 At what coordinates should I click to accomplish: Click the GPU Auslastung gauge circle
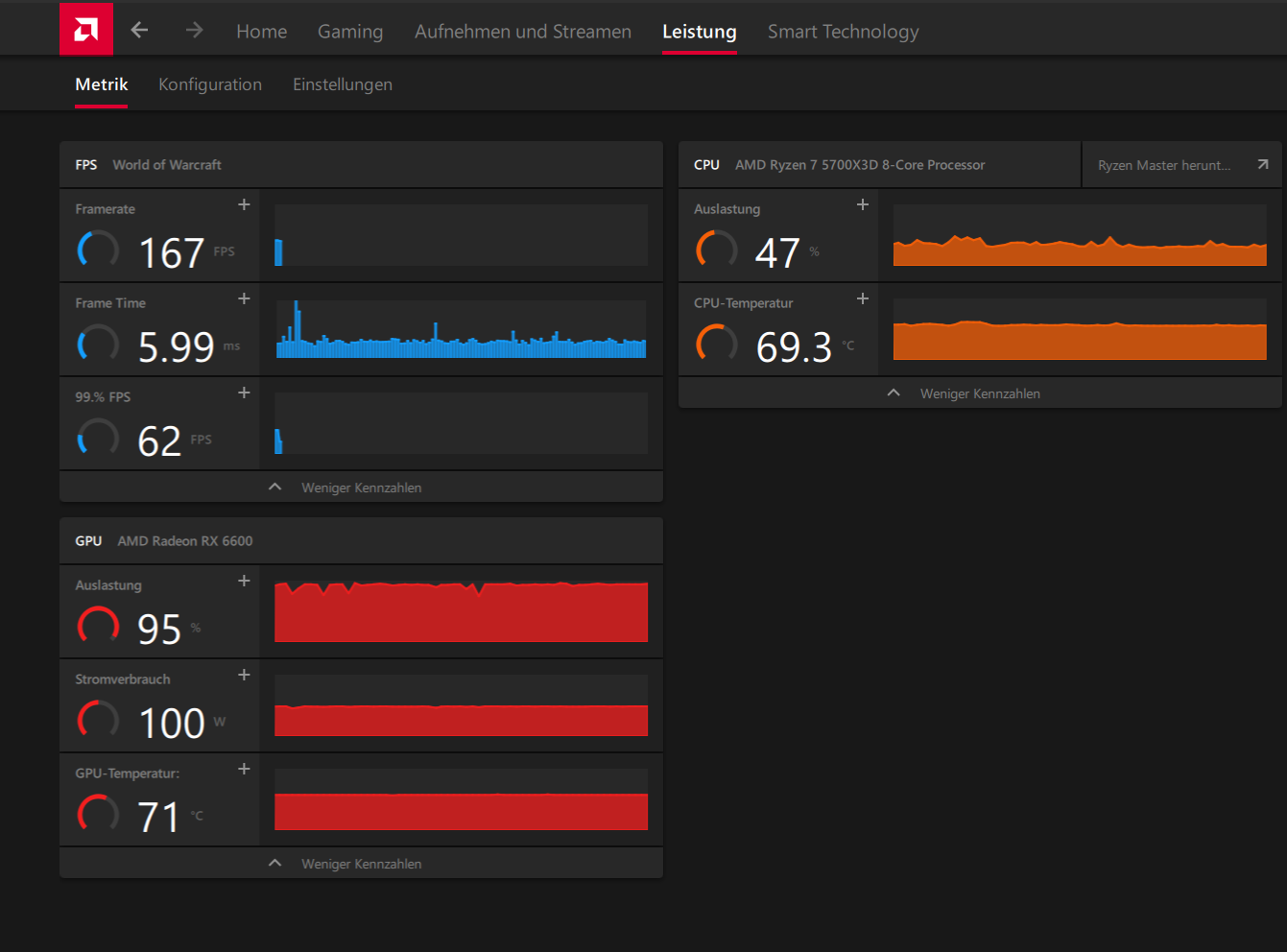[98, 627]
